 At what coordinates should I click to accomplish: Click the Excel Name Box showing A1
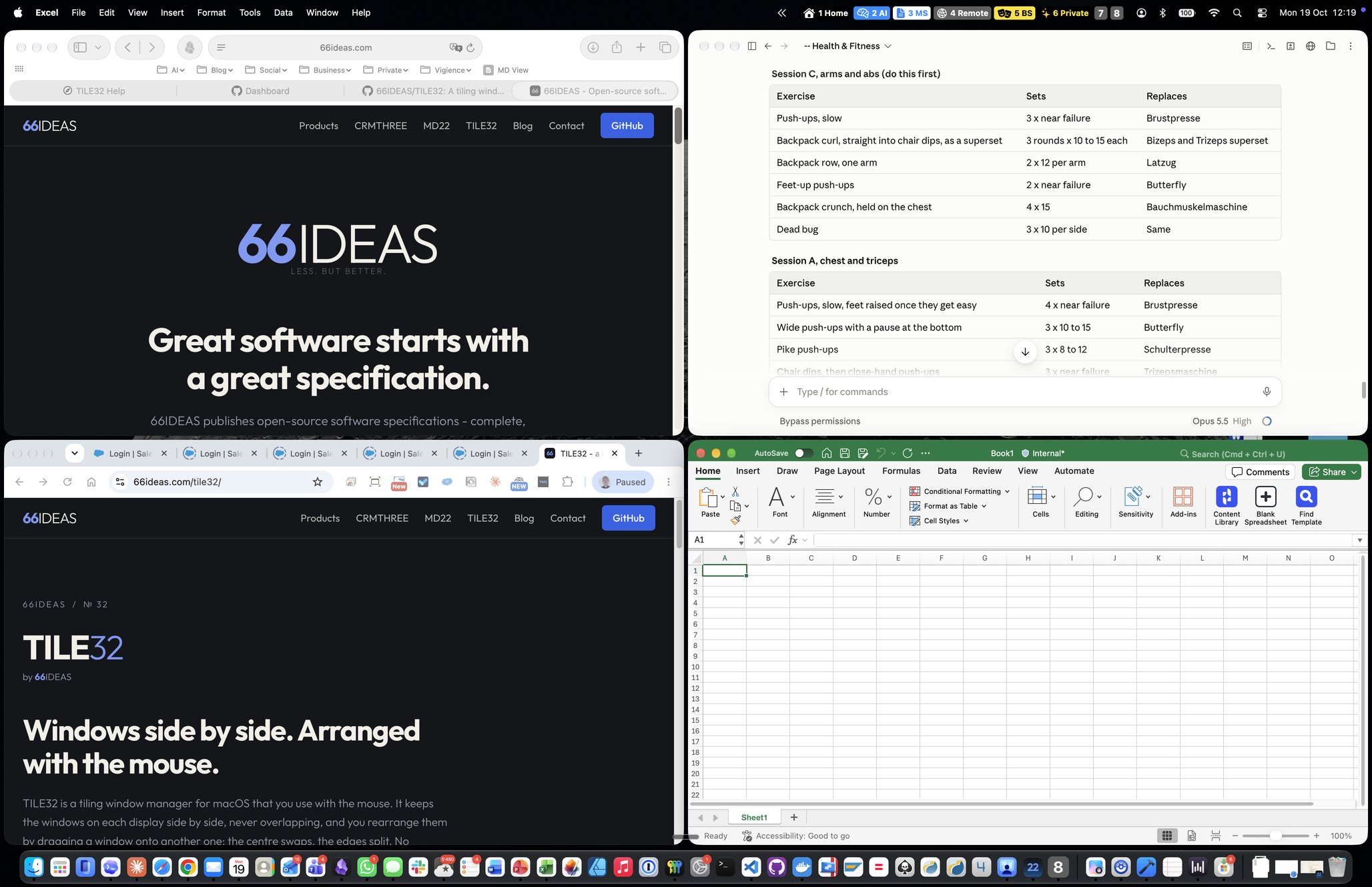[715, 540]
